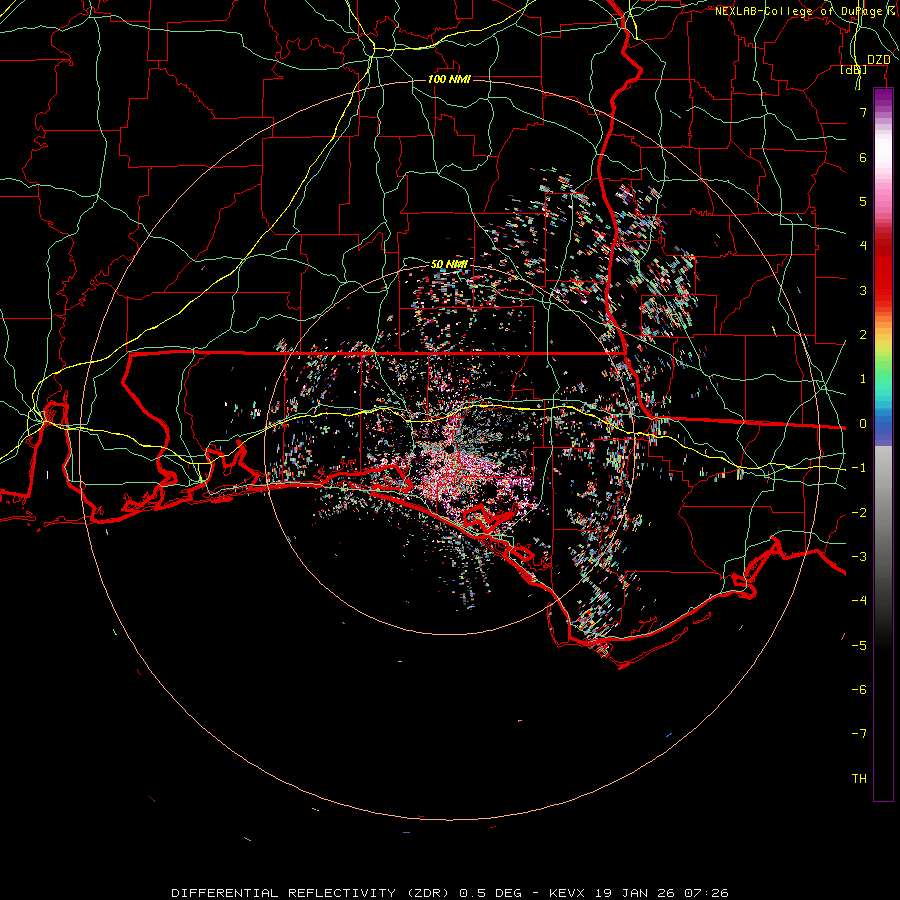Viewport: 900px width, 900px height.
Task: Click the 3 value on color scale
Action: (863, 290)
